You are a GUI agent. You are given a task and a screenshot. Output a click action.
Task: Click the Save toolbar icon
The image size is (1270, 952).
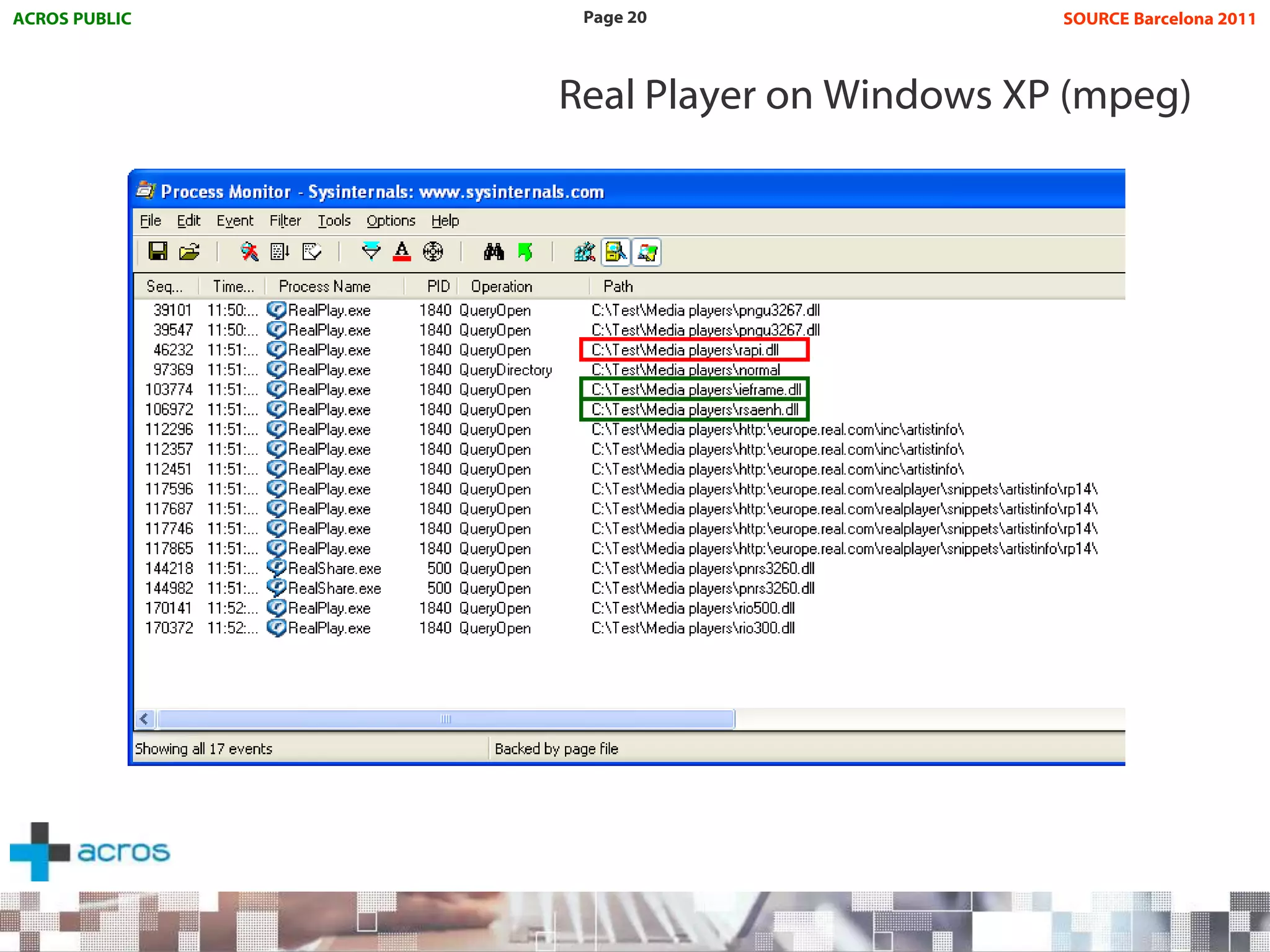tap(158, 252)
